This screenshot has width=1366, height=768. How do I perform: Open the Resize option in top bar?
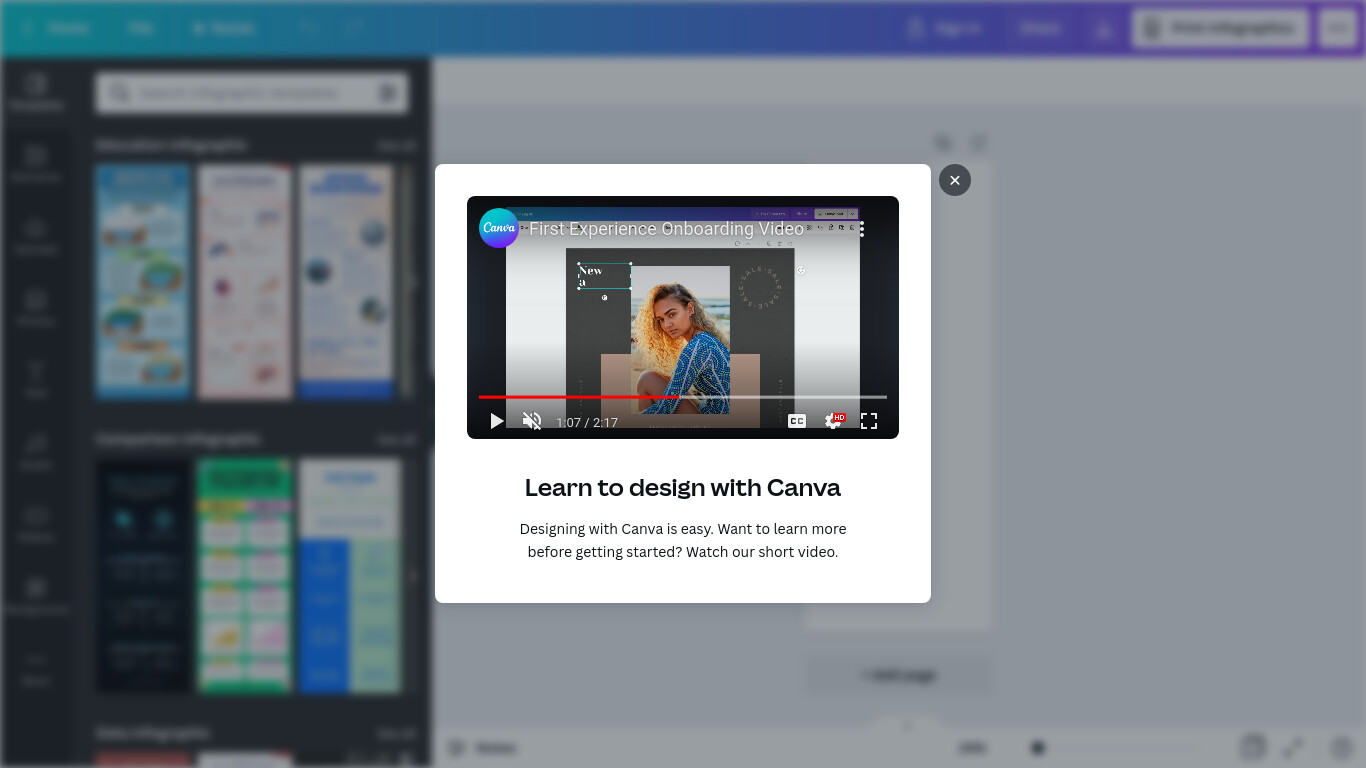[x=223, y=28]
